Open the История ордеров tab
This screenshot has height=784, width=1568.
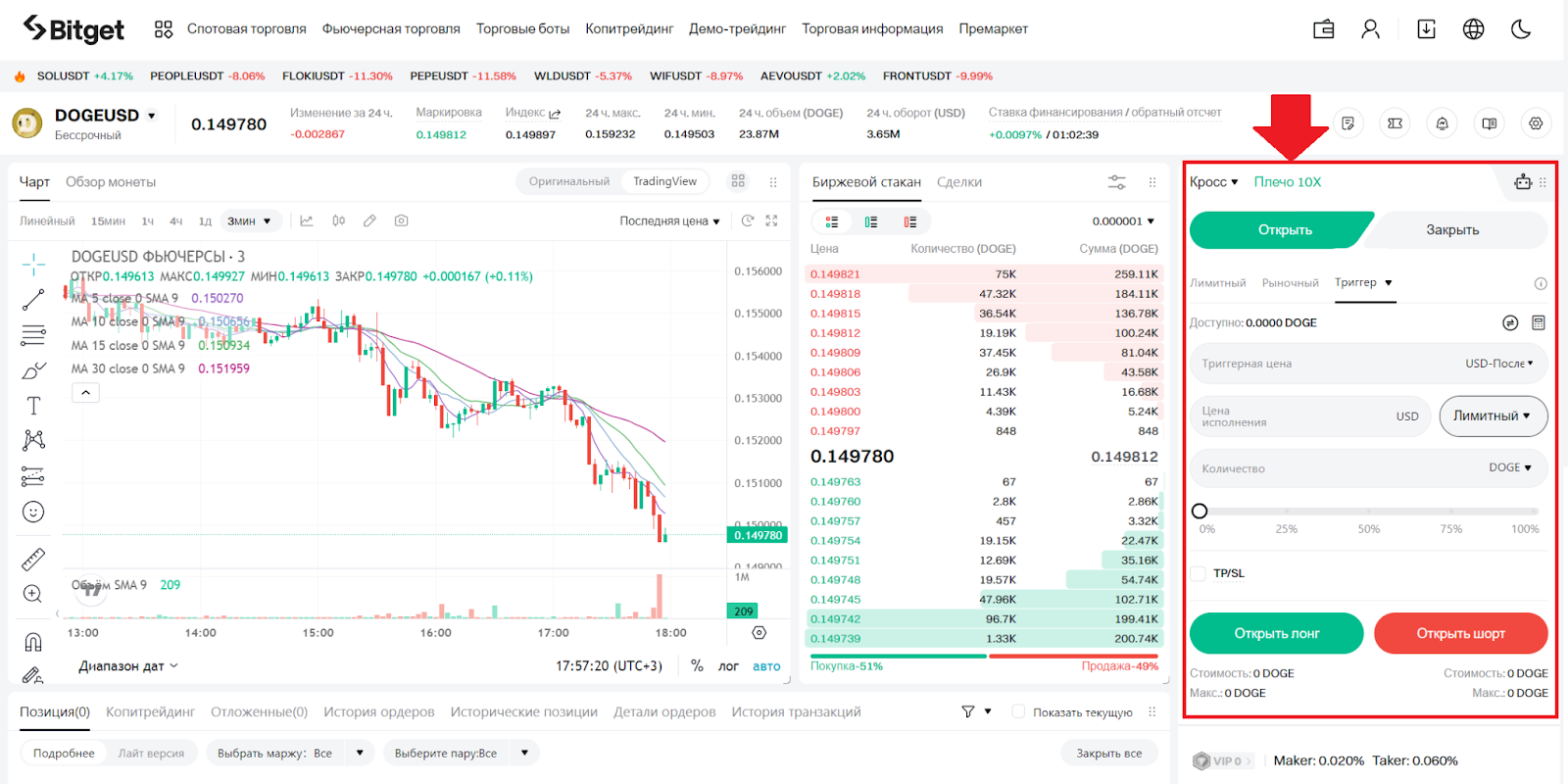[x=379, y=712]
